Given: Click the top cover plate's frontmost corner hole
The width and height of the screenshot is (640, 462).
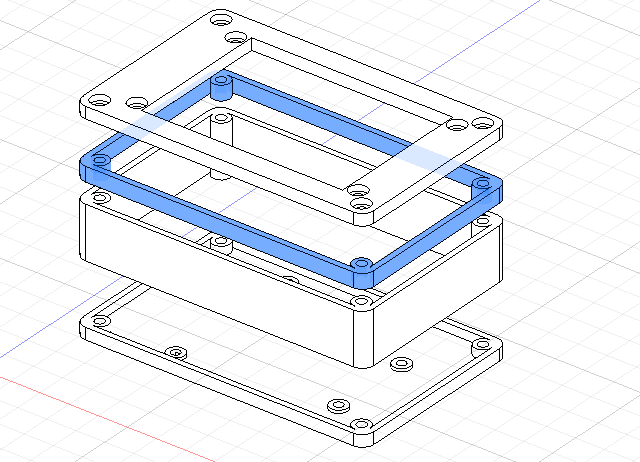Looking at the screenshot, I should tap(358, 207).
